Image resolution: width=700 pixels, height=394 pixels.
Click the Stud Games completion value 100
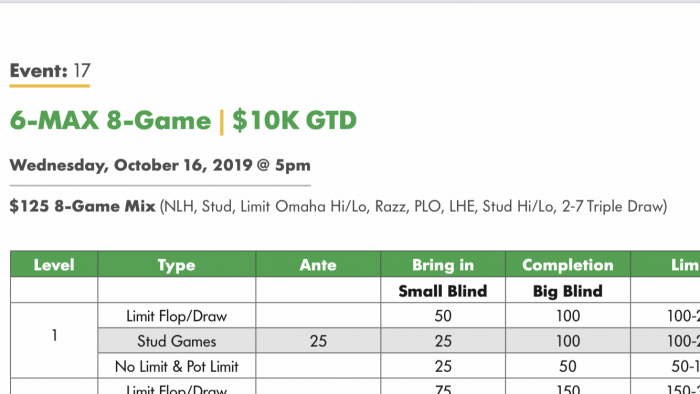(568, 341)
